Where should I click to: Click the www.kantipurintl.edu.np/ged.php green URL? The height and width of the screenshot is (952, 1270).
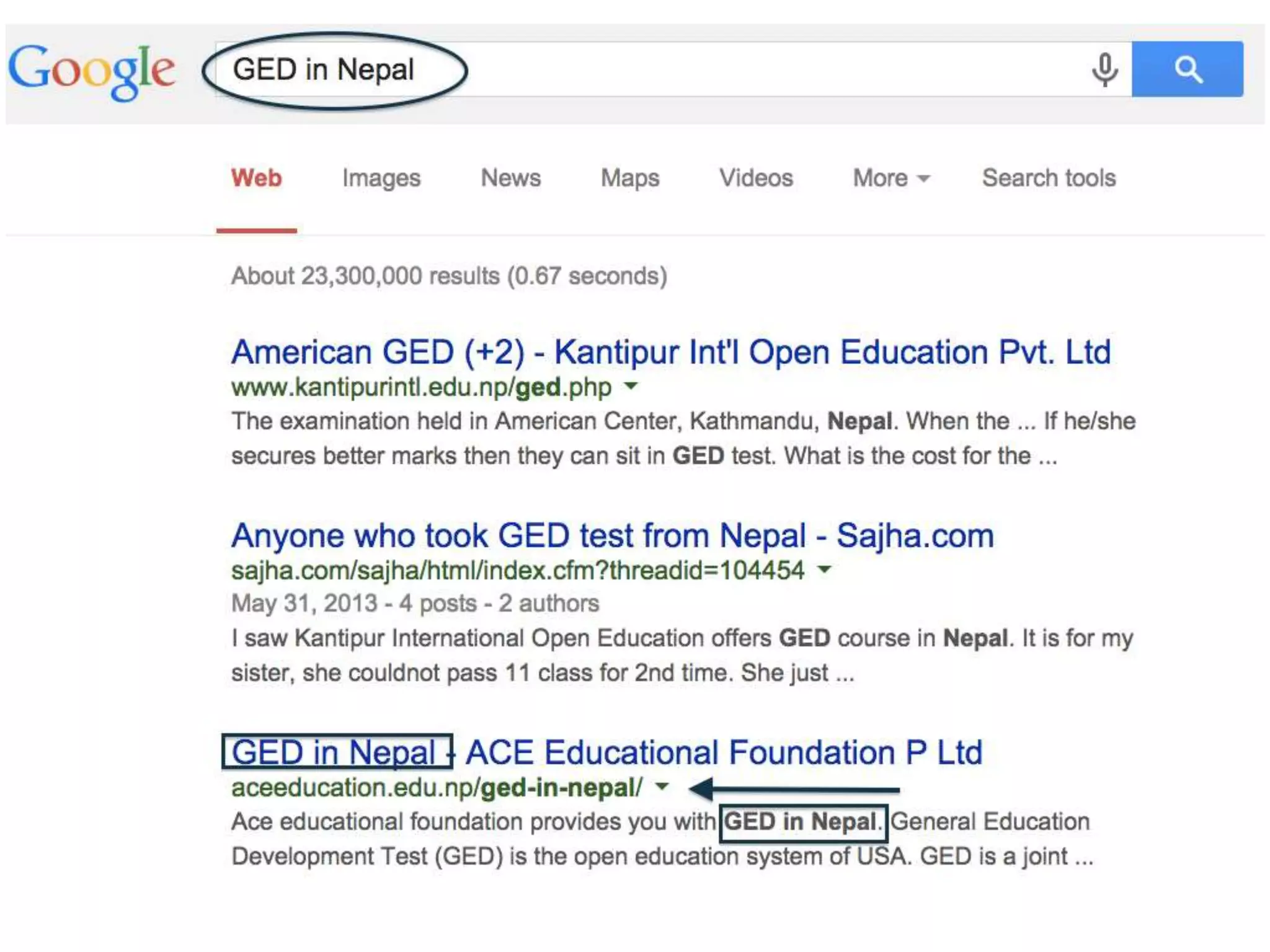point(422,387)
